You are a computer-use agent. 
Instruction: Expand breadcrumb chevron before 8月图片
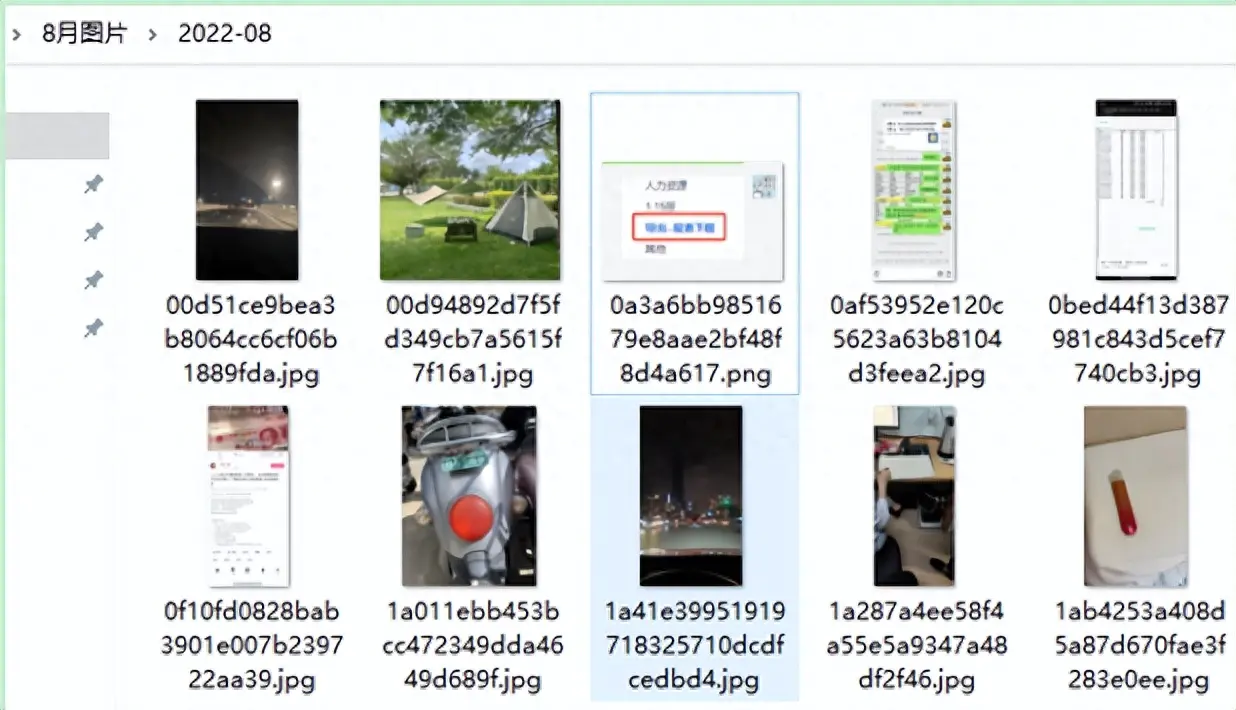pyautogui.click(x=17, y=34)
